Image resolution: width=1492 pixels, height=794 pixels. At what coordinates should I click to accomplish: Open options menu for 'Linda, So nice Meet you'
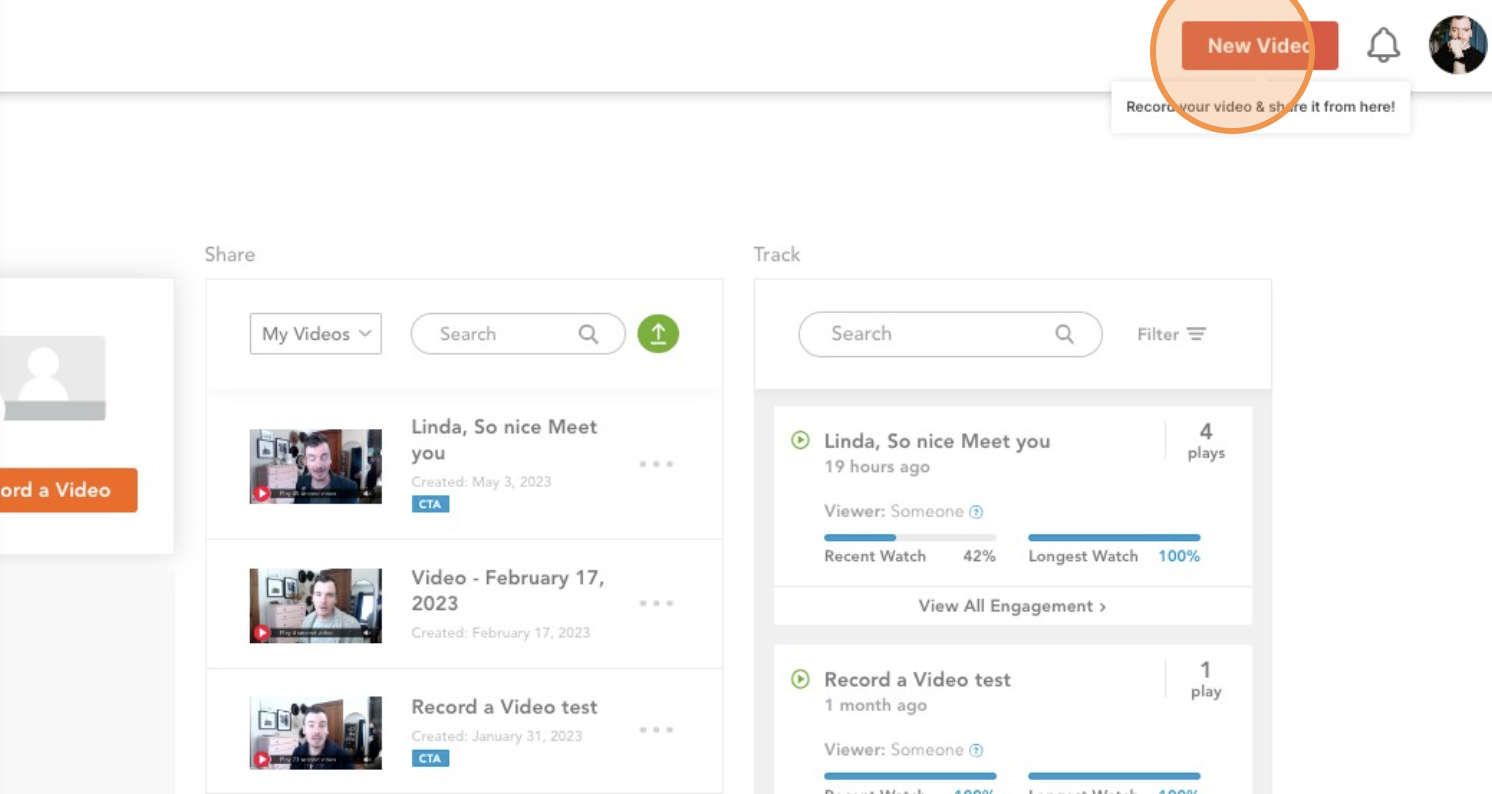point(656,463)
